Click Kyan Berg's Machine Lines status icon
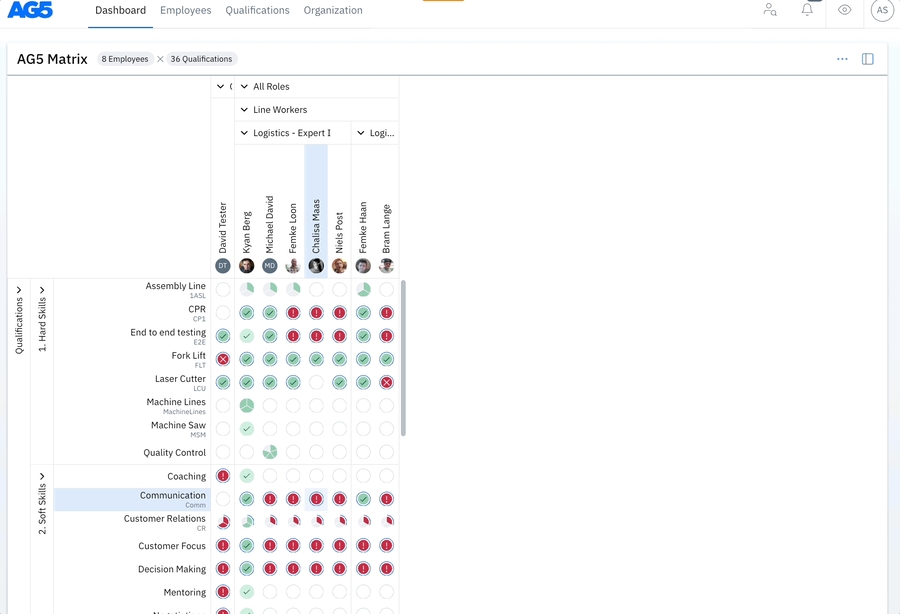The image size is (900, 614). click(246, 406)
